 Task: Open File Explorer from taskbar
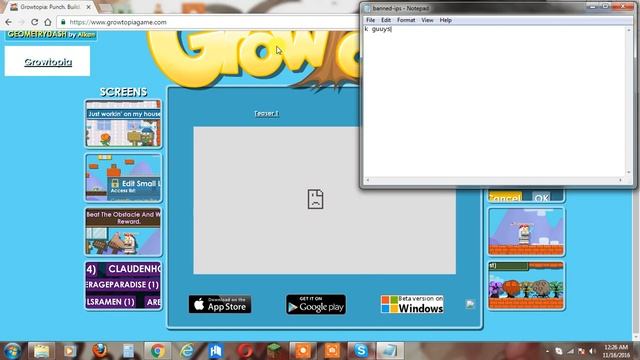click(41, 351)
